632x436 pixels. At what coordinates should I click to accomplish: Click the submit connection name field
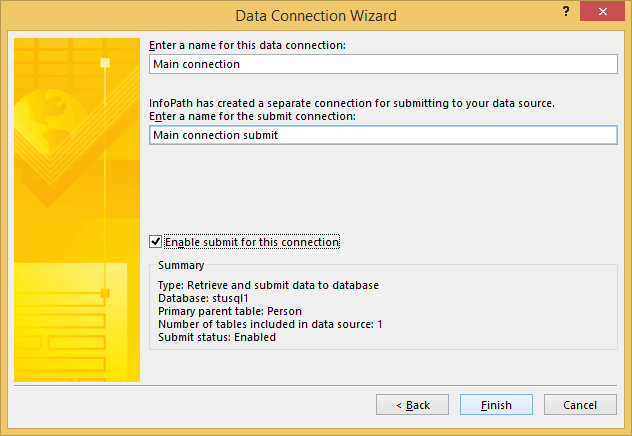382,135
